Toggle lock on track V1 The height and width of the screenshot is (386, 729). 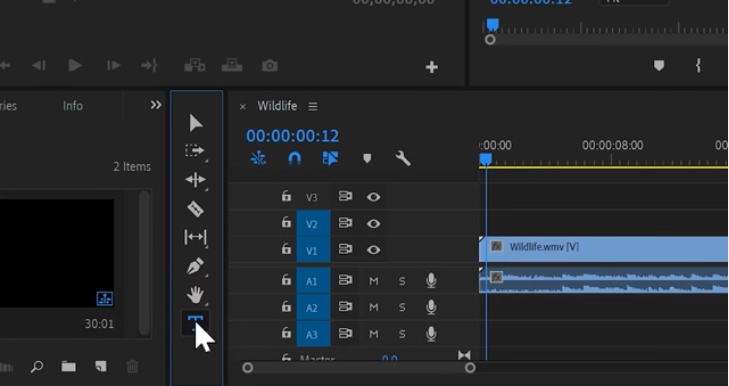pyautogui.click(x=286, y=249)
